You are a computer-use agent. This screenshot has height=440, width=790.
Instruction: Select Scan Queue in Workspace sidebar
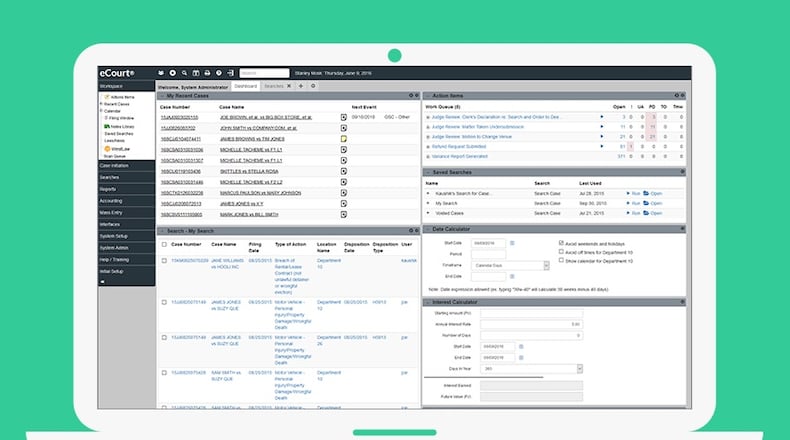(114, 156)
